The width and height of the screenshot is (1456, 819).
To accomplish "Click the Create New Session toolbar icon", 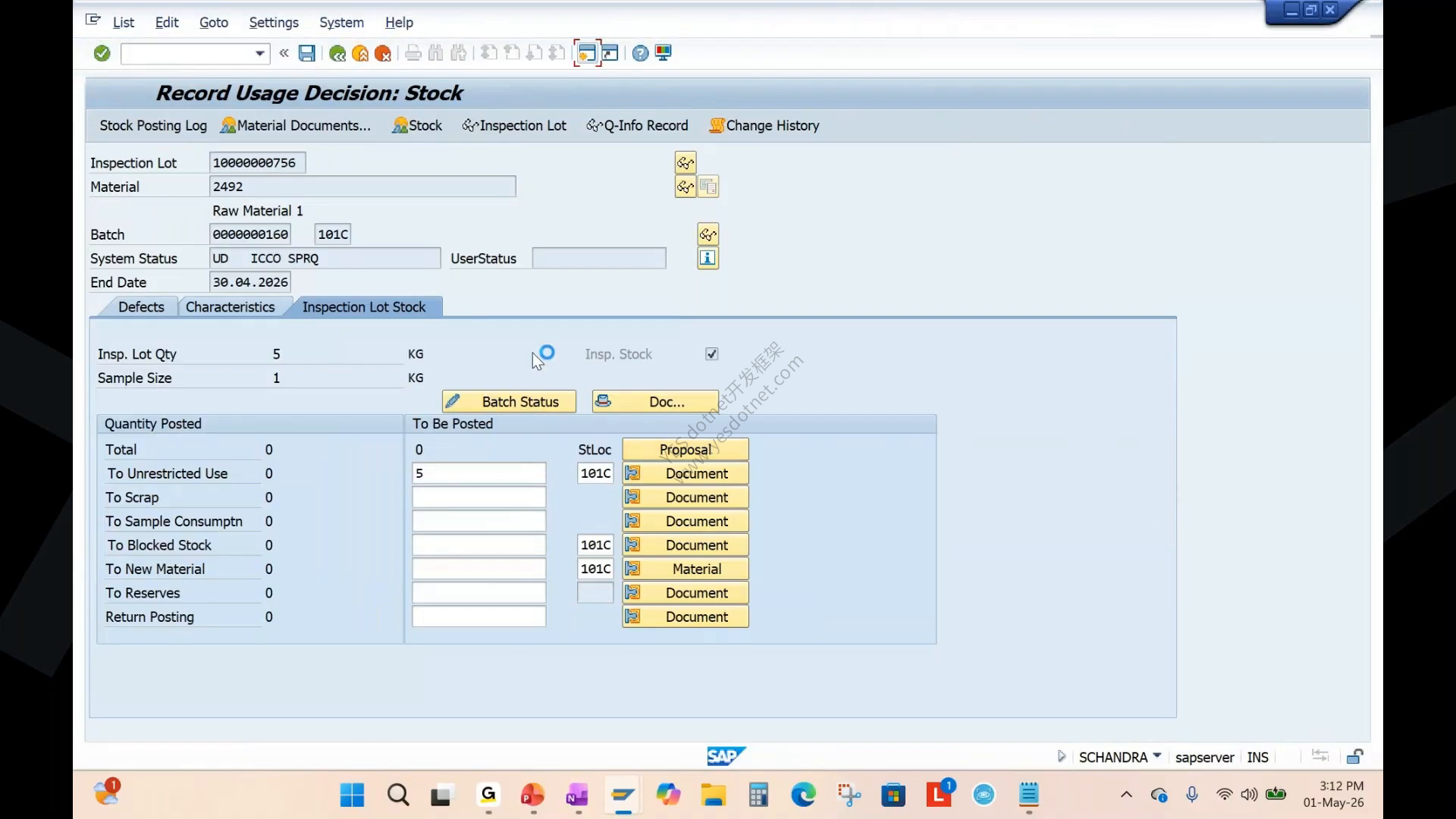I will click(x=587, y=53).
